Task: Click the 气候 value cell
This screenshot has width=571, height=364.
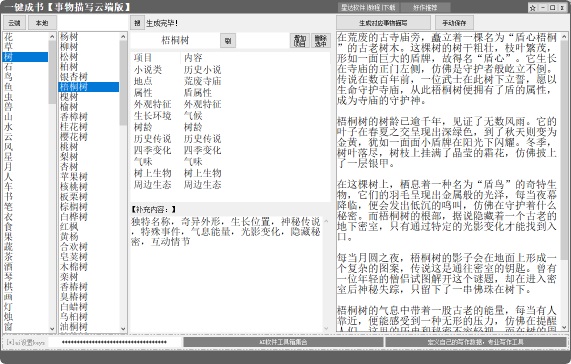Action: 193,116
